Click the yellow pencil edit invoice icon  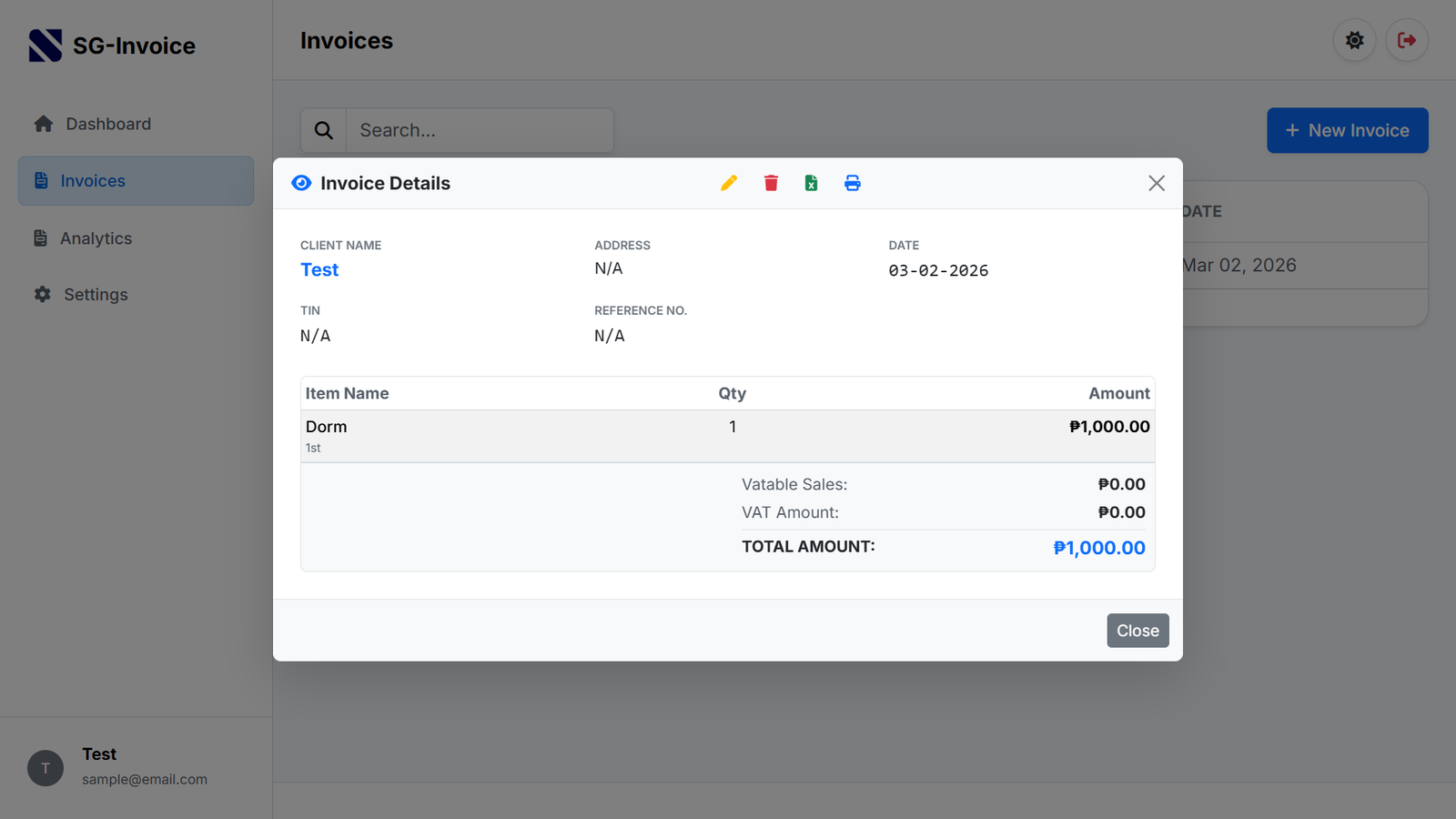(729, 183)
